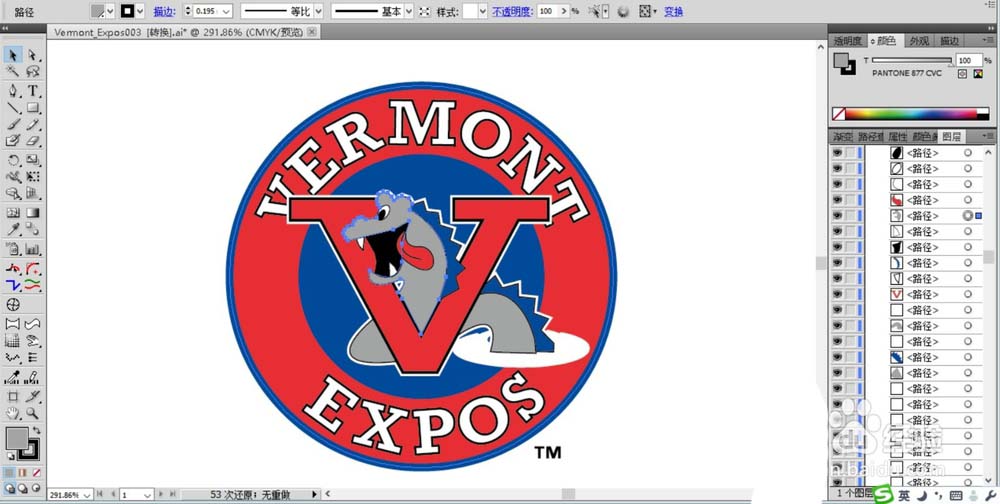
Task: Click the 变换 transform link
Action: (x=673, y=11)
